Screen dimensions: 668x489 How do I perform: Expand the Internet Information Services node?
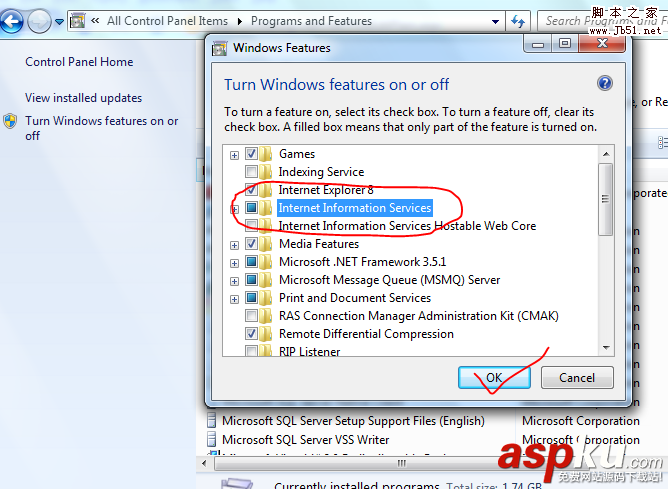coord(234,209)
